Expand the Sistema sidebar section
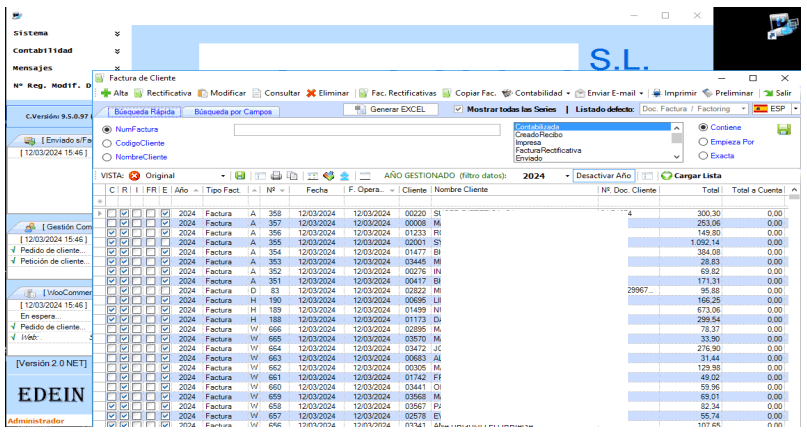The image size is (807, 432). point(117,33)
